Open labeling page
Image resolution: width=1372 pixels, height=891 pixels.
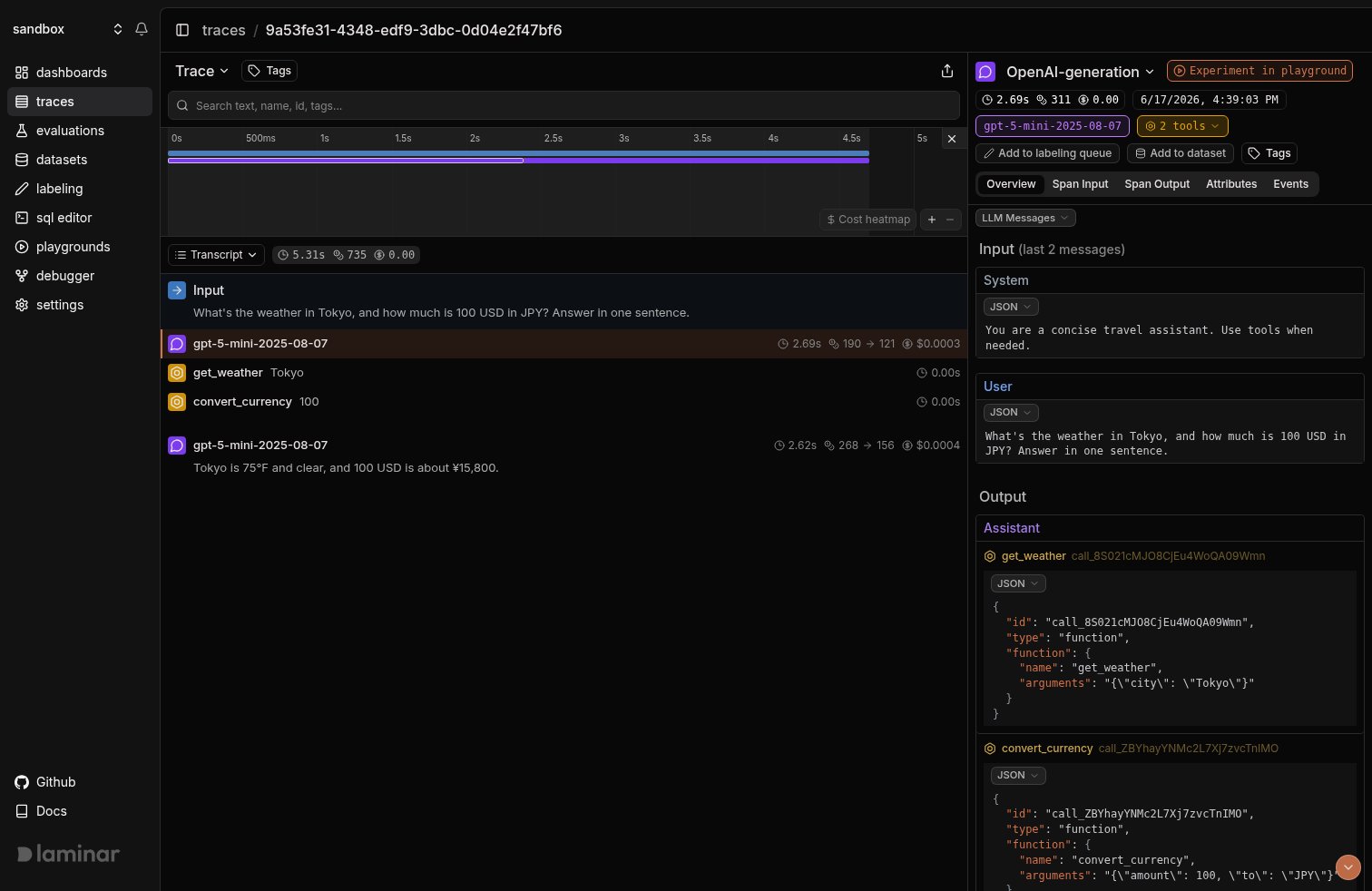click(x=80, y=189)
